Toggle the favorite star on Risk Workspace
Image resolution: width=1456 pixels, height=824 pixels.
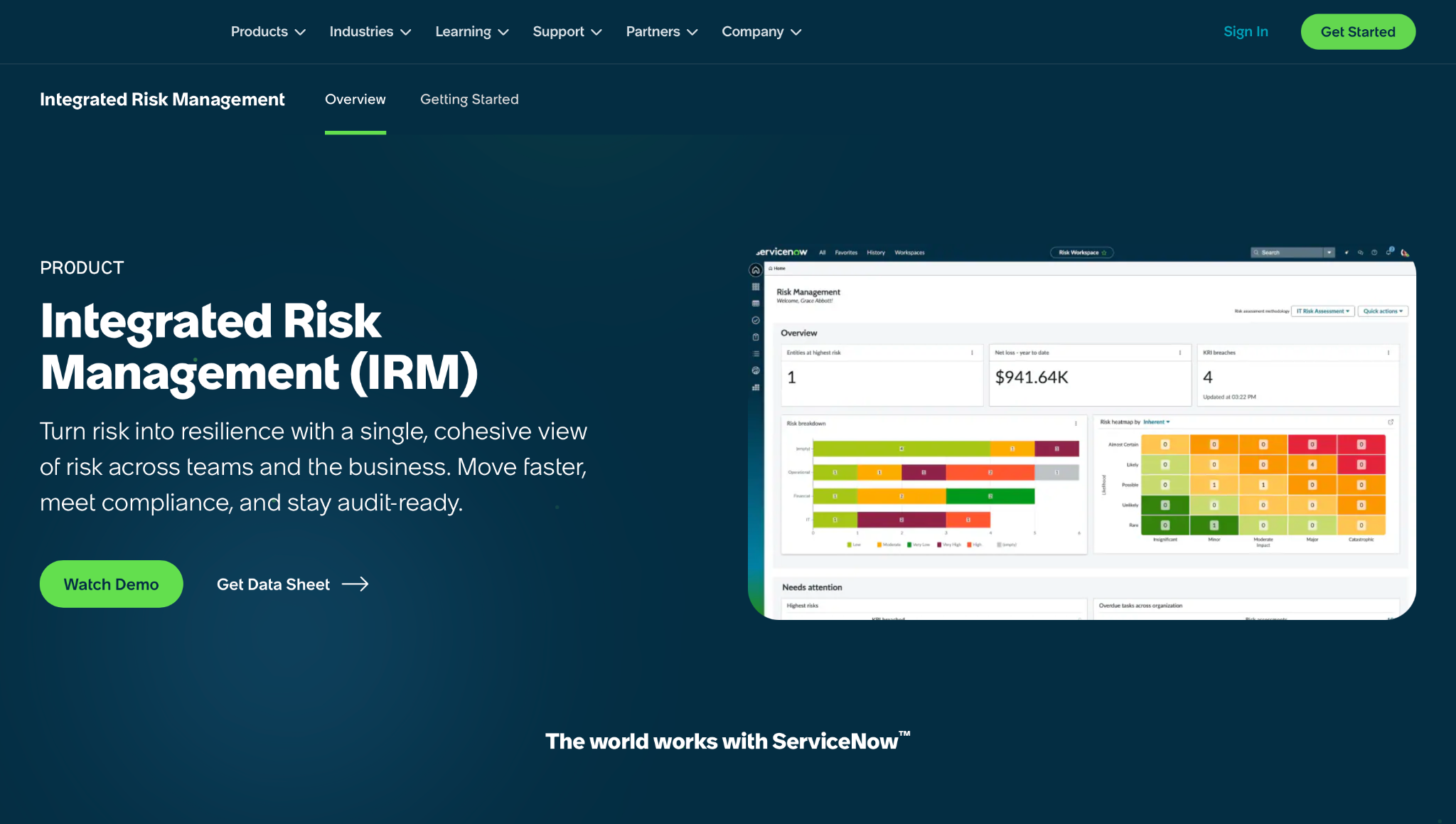point(1104,252)
